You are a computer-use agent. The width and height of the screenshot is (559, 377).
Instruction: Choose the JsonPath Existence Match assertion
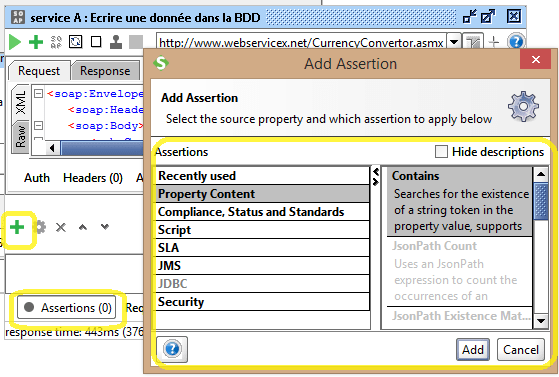click(460, 317)
